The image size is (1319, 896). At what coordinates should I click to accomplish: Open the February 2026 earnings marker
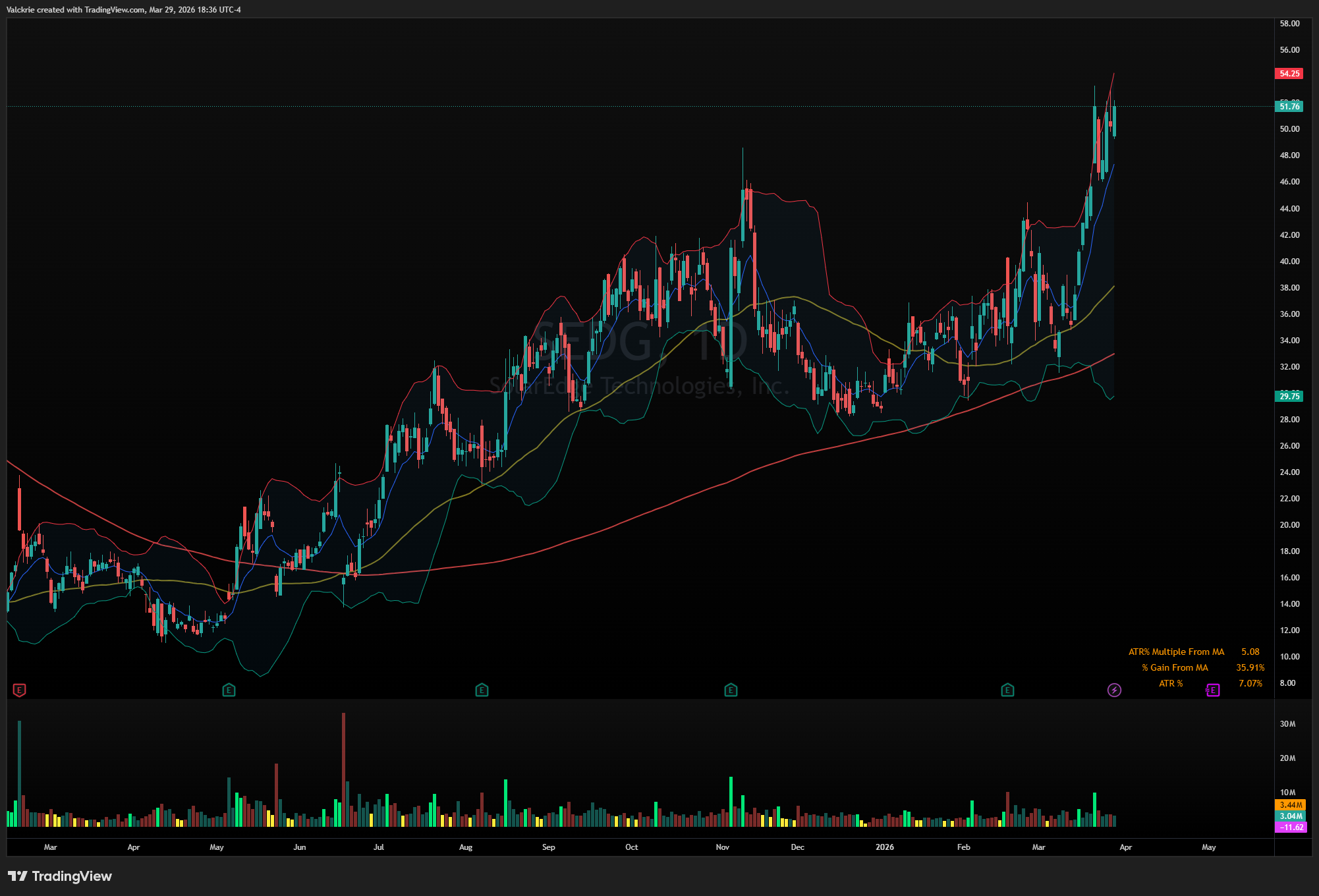[x=1007, y=690]
